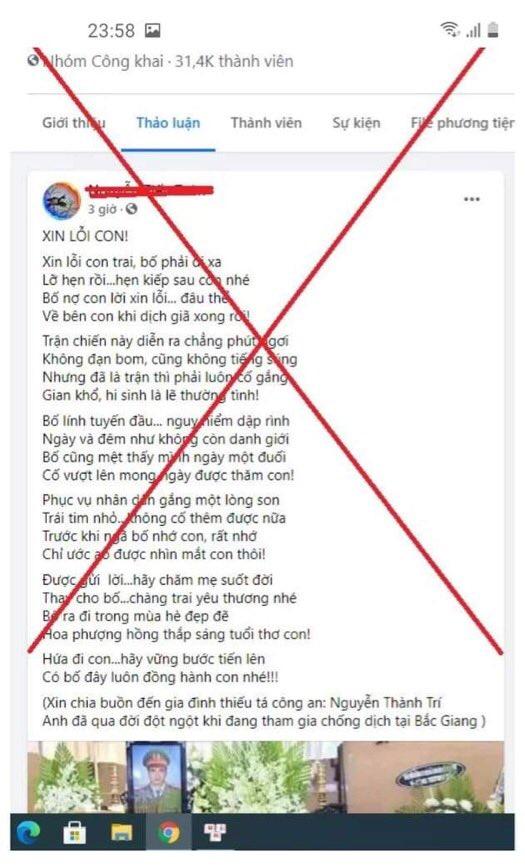This screenshot has width=525, height=867.
Task: Click the post author's profile avatar
Action: click(x=62, y=201)
